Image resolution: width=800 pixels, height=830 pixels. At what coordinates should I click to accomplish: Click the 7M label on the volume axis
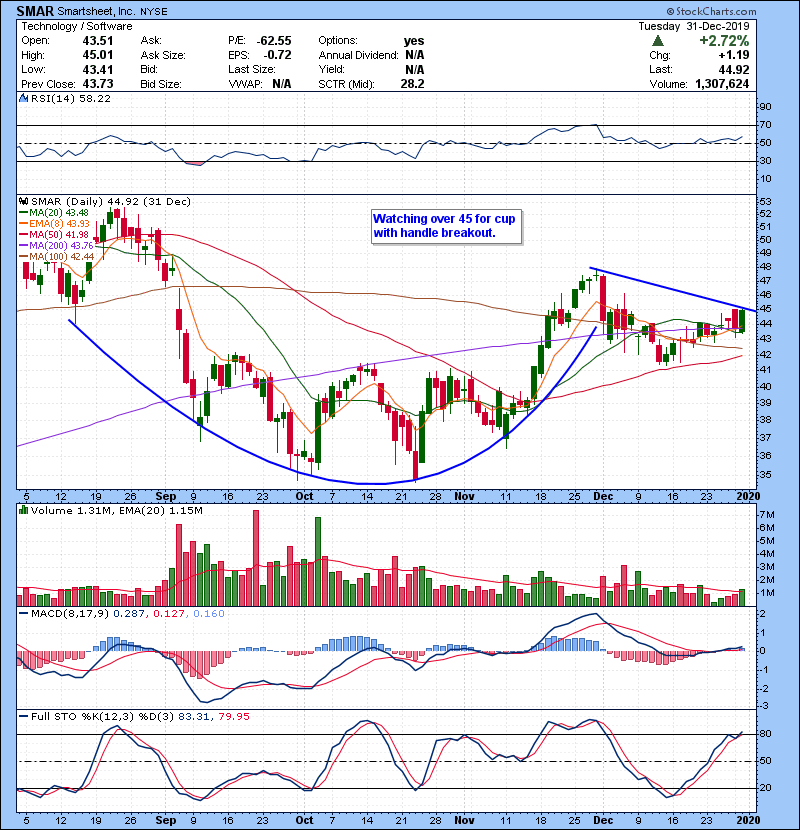[x=767, y=515]
